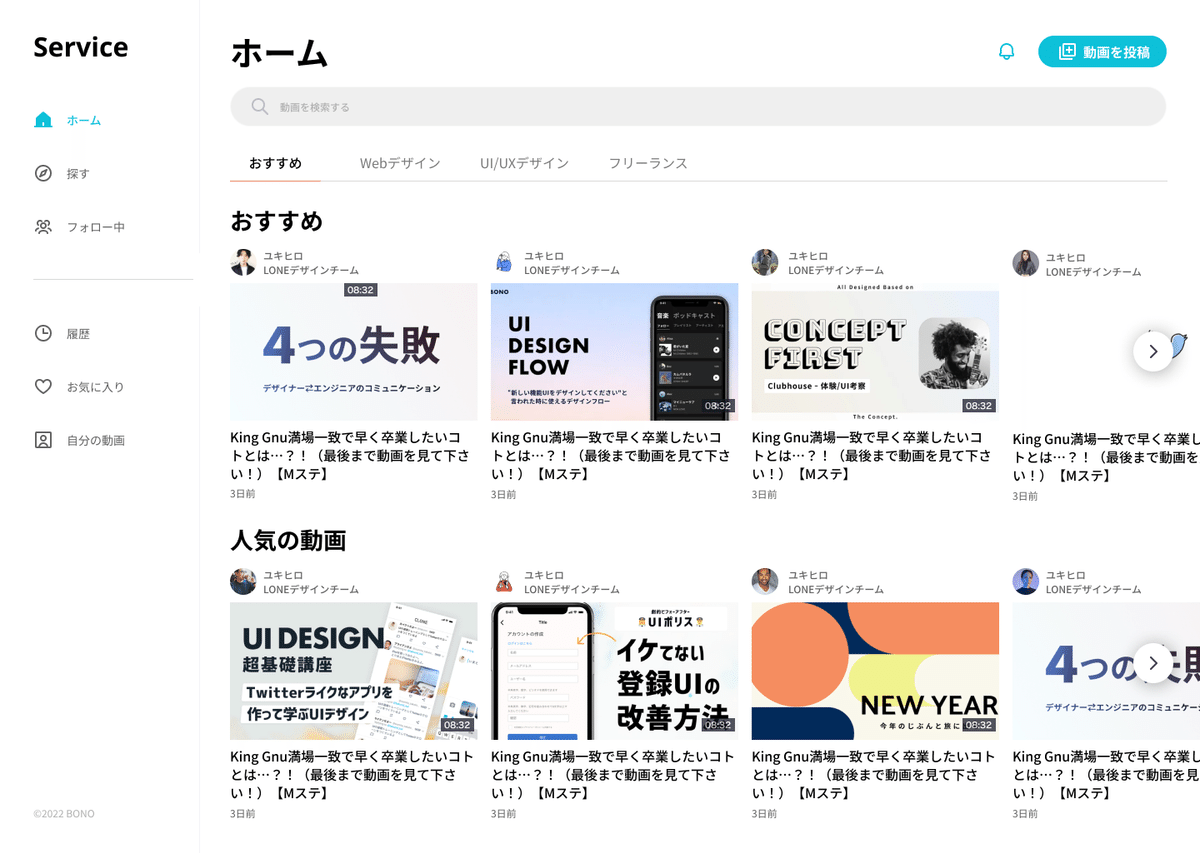Play the CONCEPT FIRST thumbnail
The image size is (1200, 853).
(x=875, y=352)
